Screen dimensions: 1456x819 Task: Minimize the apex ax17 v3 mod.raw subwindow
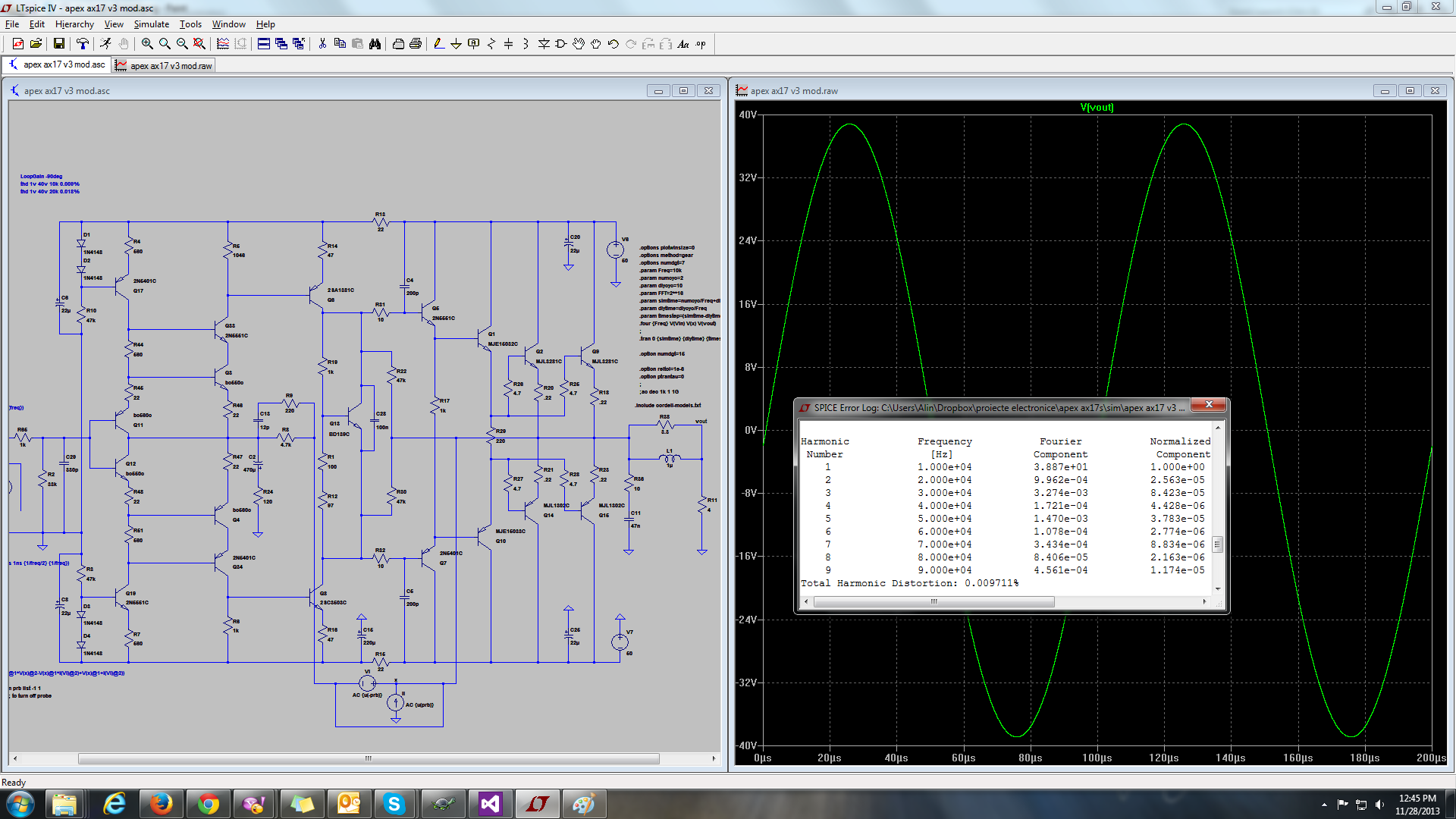pos(1385,91)
